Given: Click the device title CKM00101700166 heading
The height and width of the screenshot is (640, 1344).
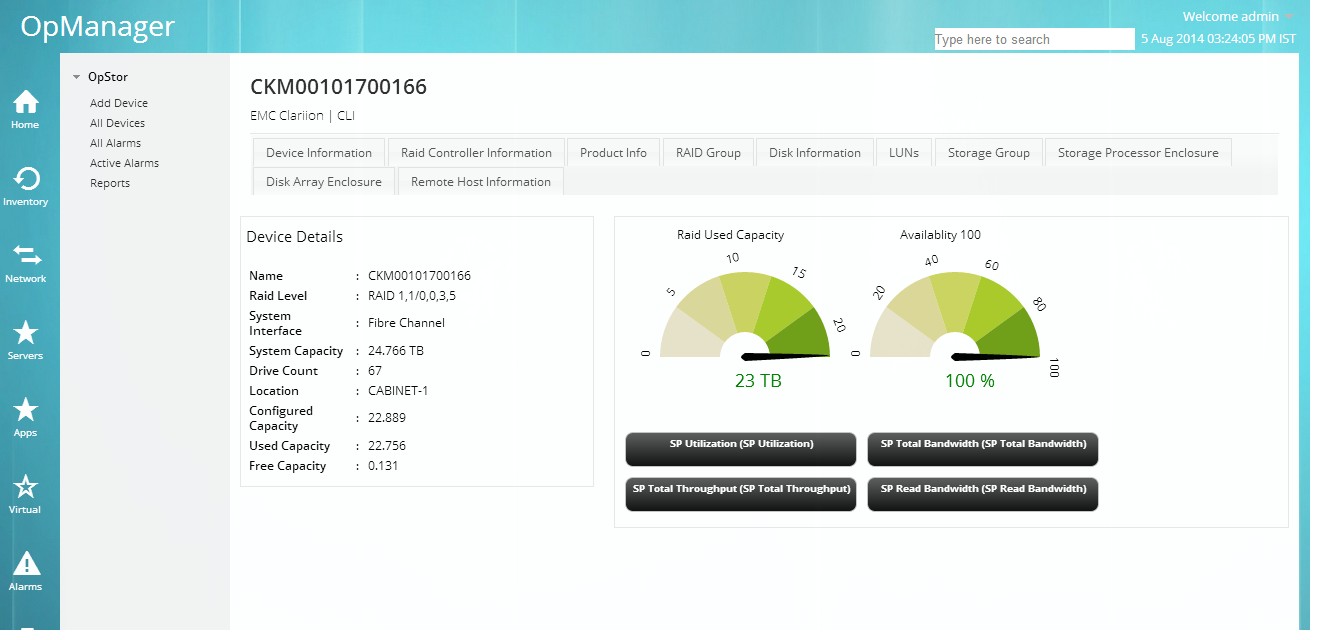Looking at the screenshot, I should [x=338, y=87].
